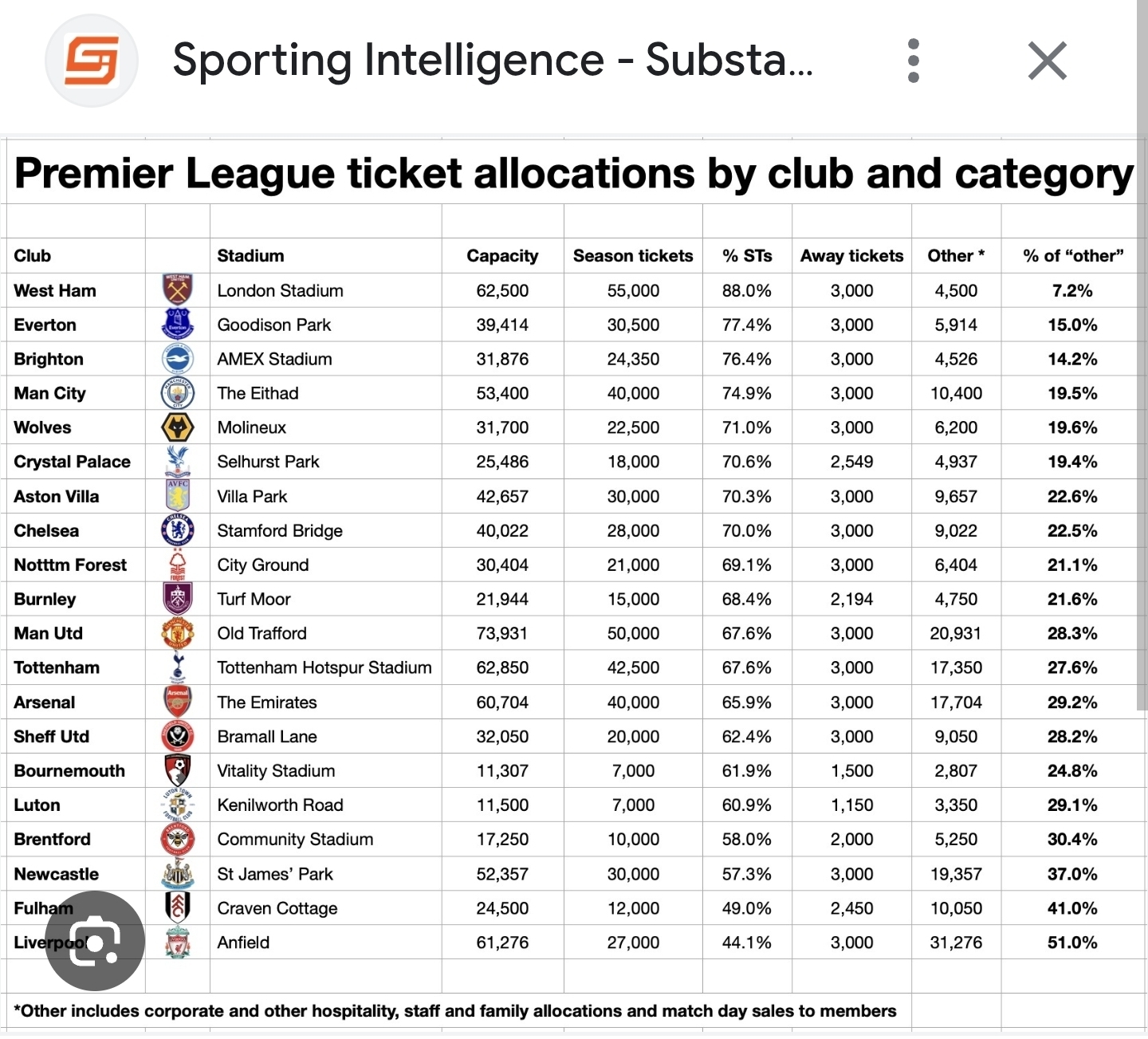Viewport: 1148px width, 1039px height.
Task: Tap the Tottenham Hotspur Stadium cell
Action: click(x=324, y=667)
